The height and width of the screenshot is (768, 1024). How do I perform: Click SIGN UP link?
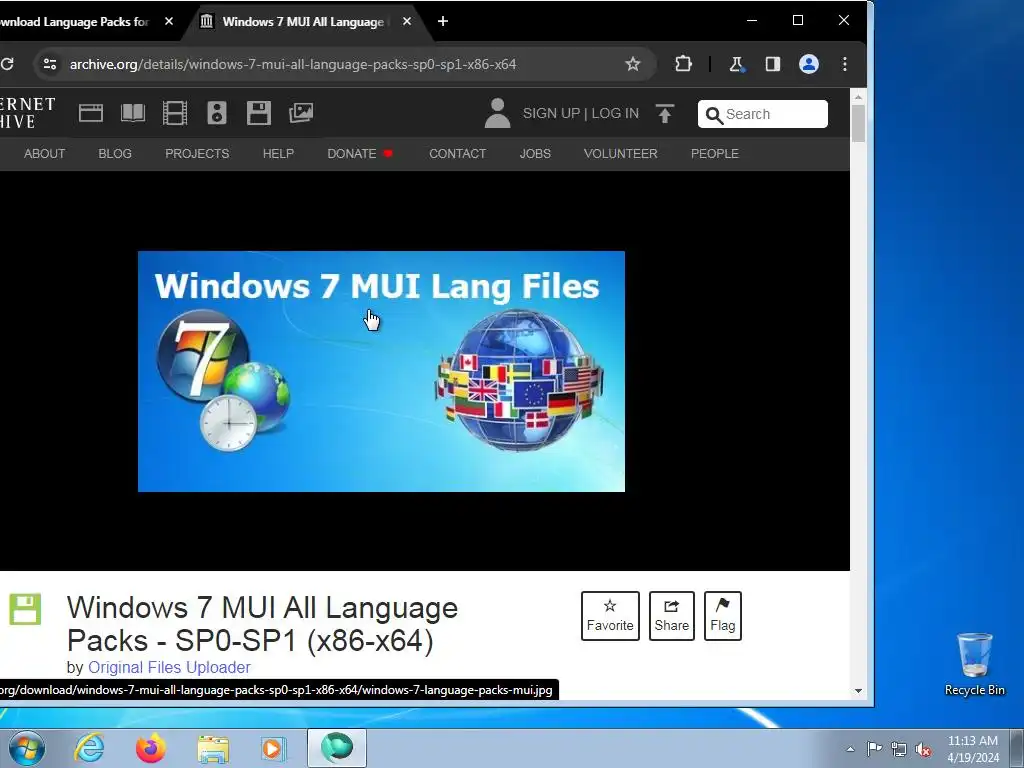tap(551, 113)
